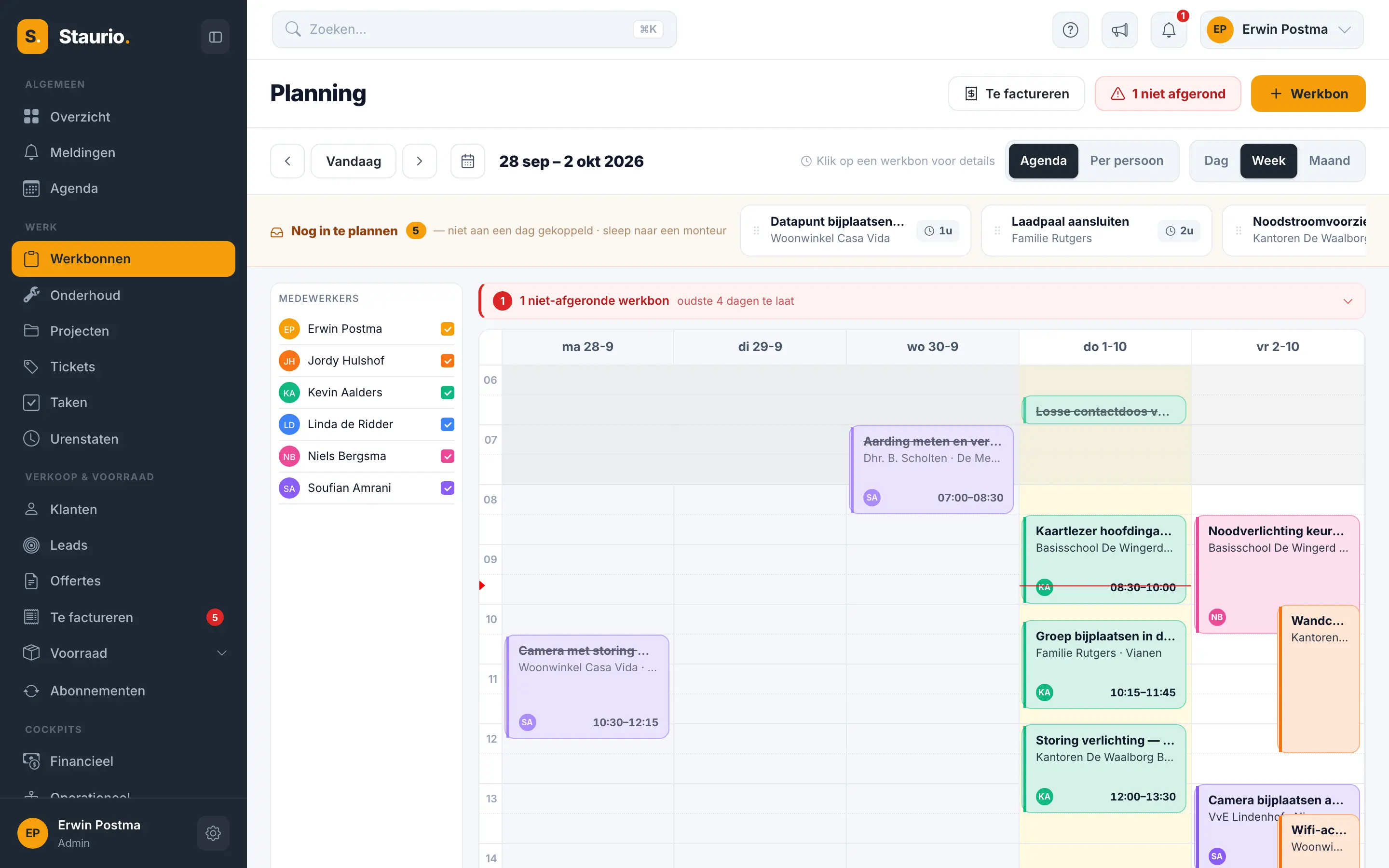
Task: Open the settings gear in the sidebar footer
Action: pos(213,833)
